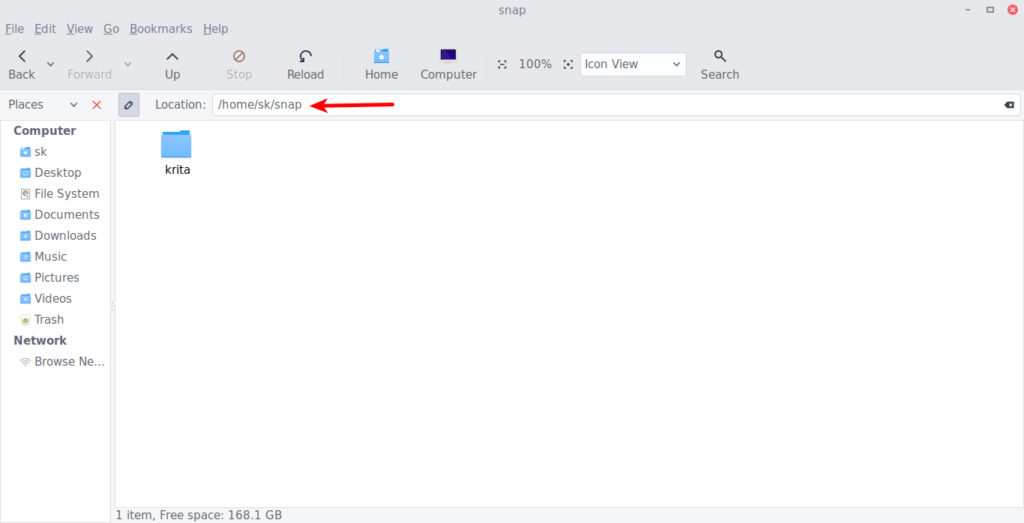Open the View menu

80,29
